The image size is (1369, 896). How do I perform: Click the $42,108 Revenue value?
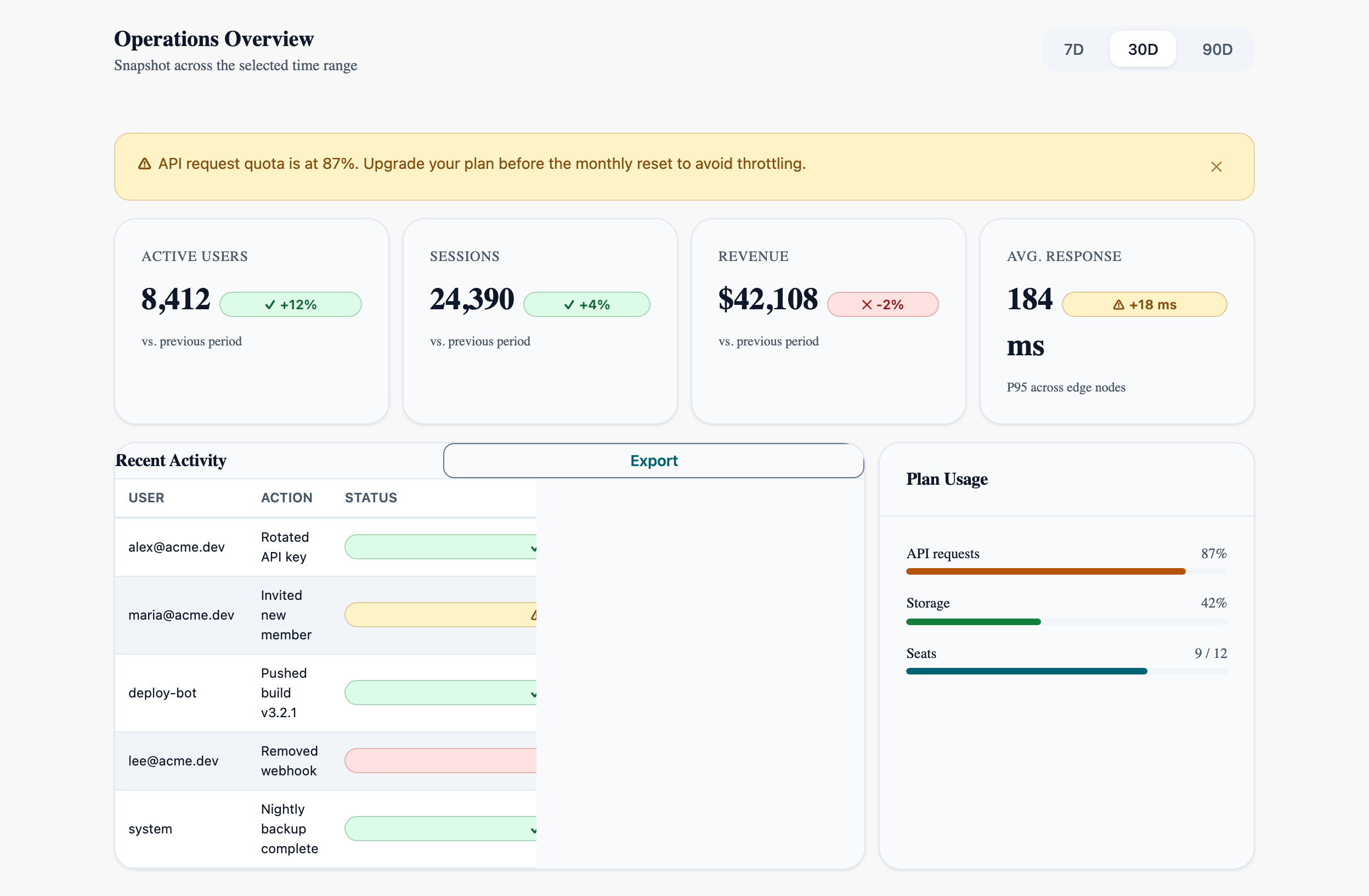pos(768,299)
